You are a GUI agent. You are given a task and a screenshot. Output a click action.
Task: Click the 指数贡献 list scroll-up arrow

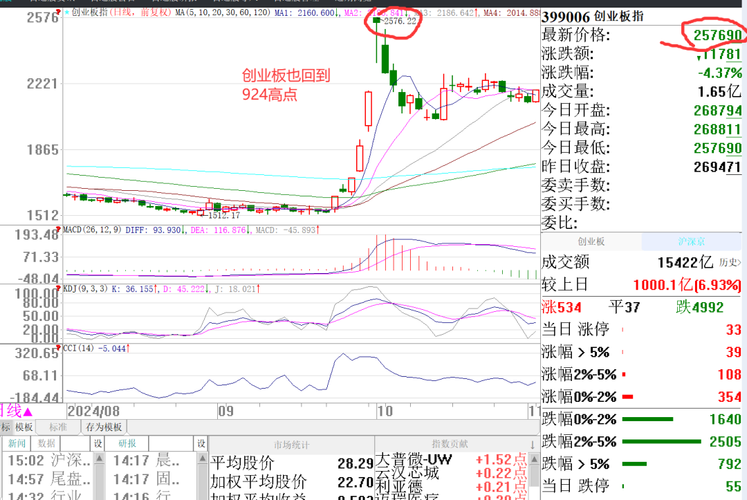coord(534,460)
